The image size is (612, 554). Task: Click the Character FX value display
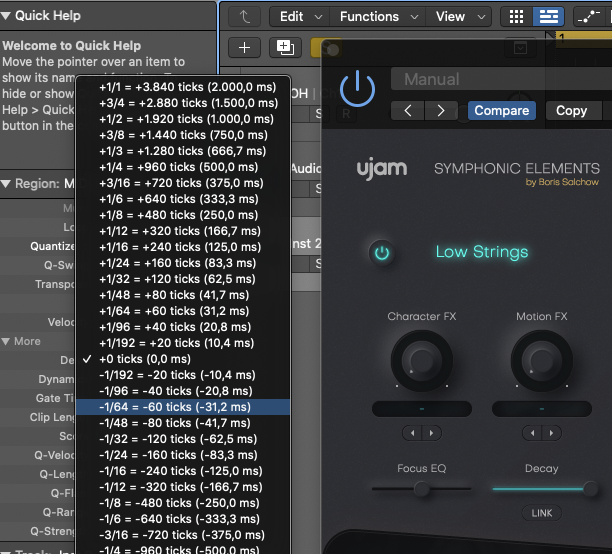tap(422, 409)
